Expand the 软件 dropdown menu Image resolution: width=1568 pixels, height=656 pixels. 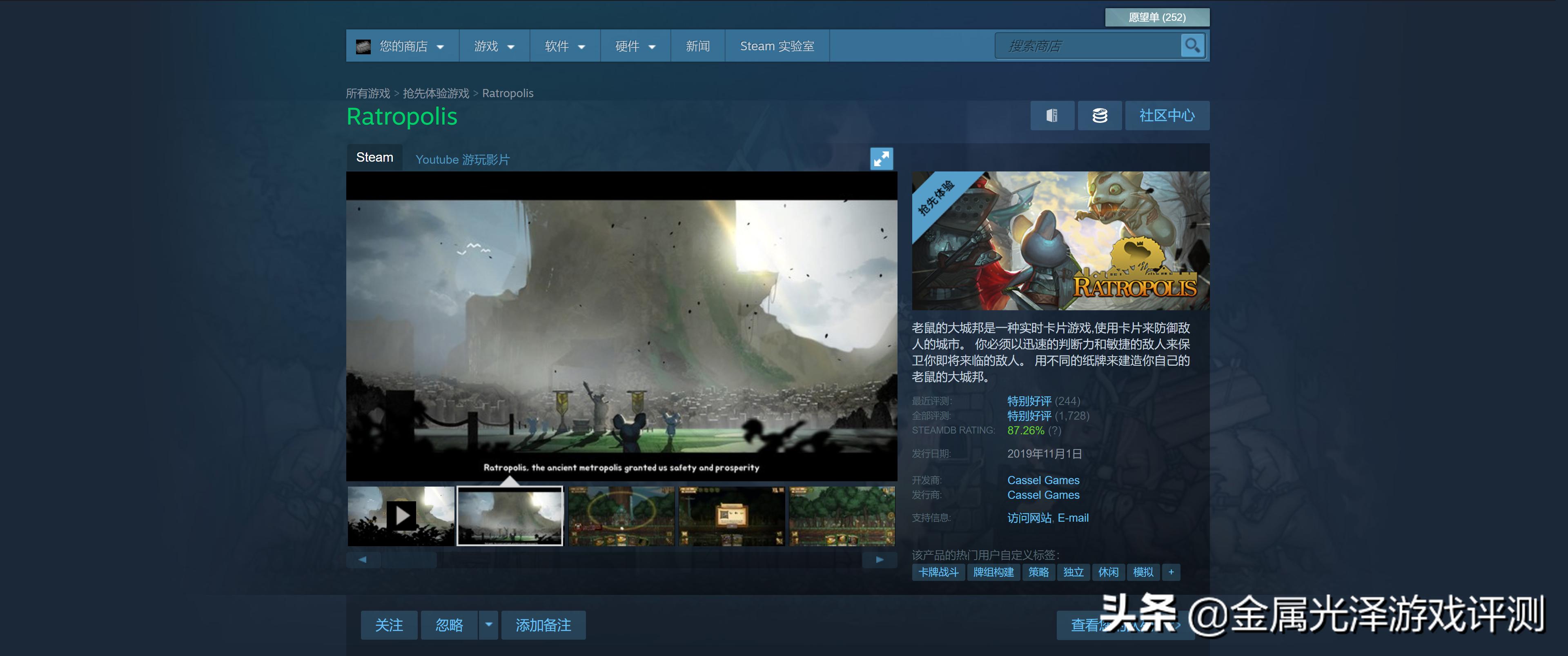click(x=564, y=46)
